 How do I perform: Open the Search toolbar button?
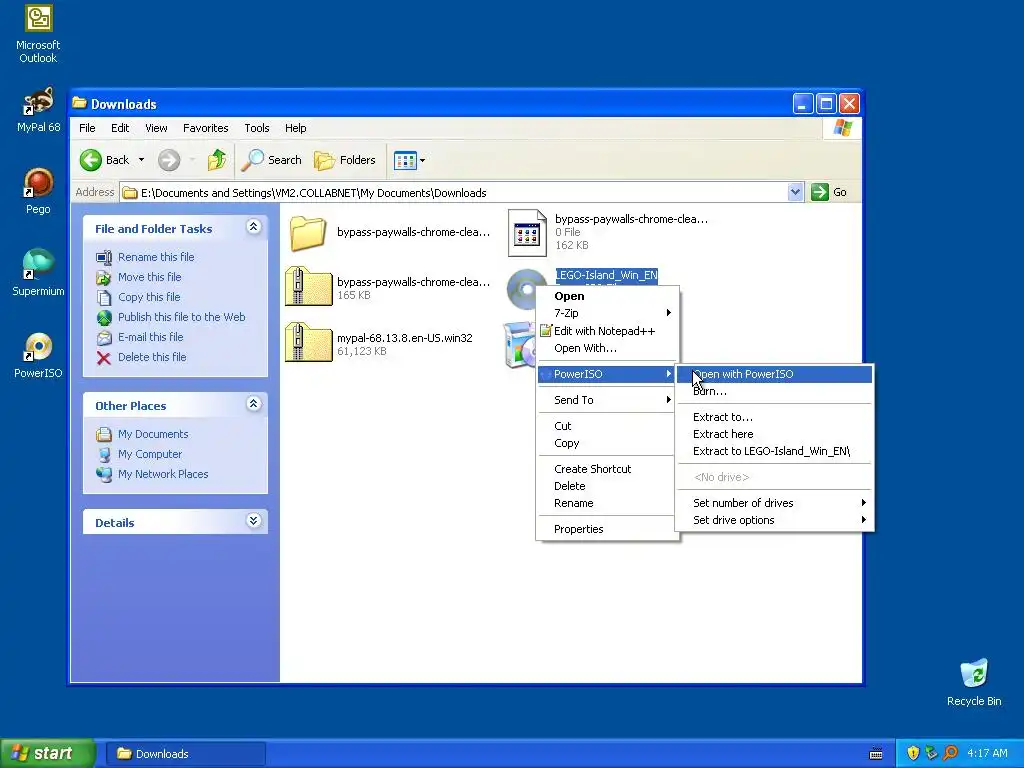coord(271,160)
